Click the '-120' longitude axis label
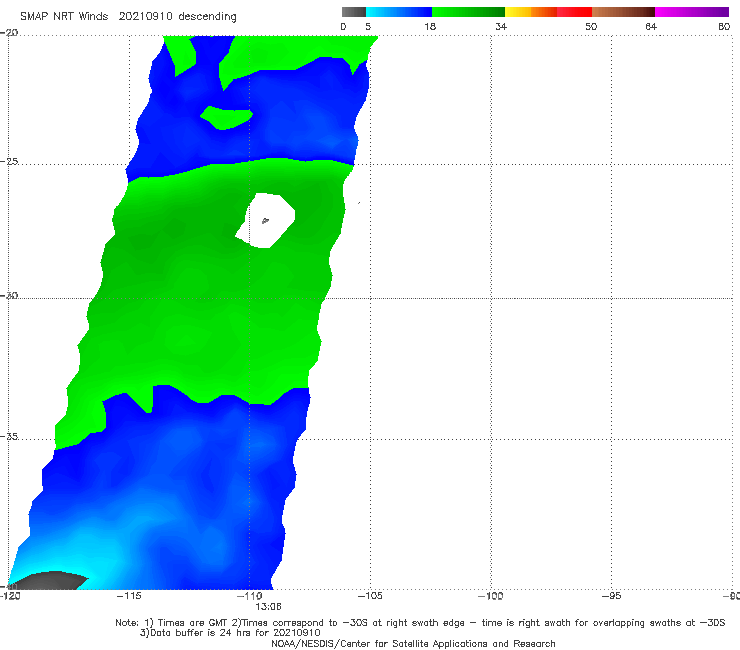 point(10,596)
